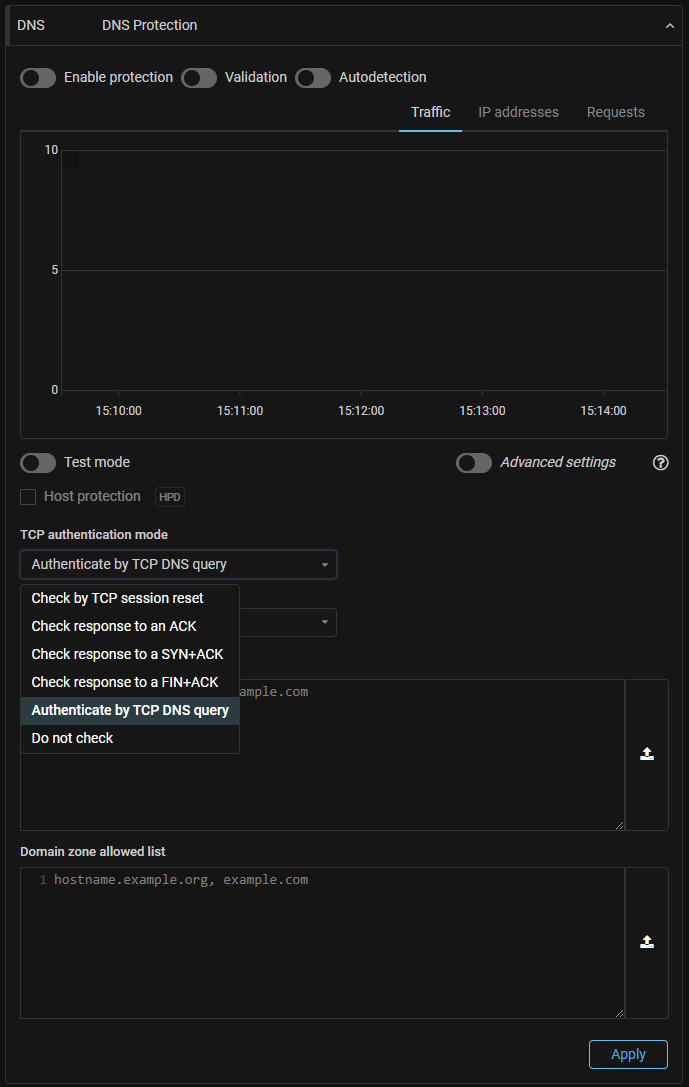Screen dimensions: 689x1087
Task: Click upload icon beside the upper domain list
Action: click(647, 754)
